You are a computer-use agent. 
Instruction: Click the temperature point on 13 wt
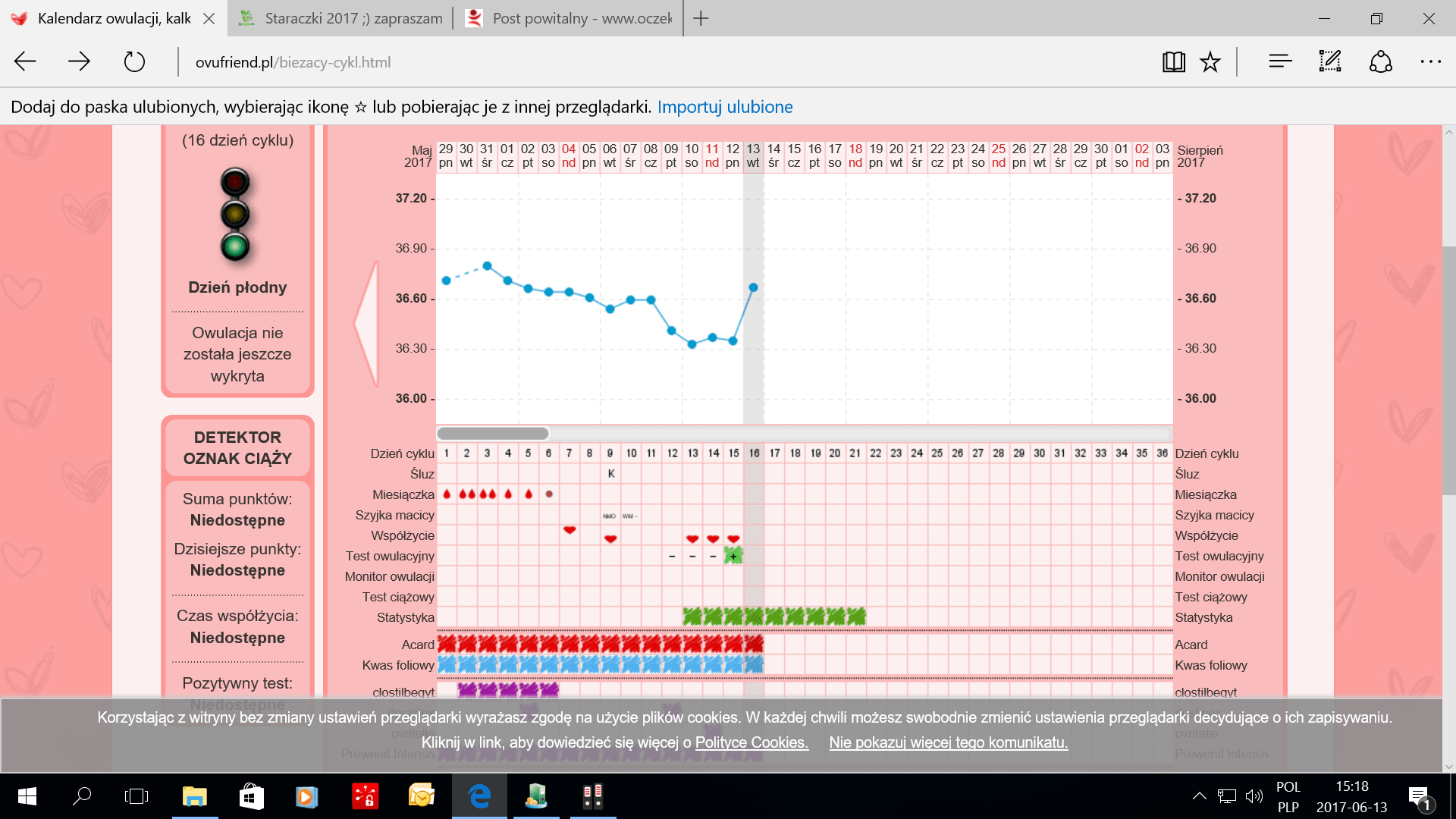click(753, 287)
